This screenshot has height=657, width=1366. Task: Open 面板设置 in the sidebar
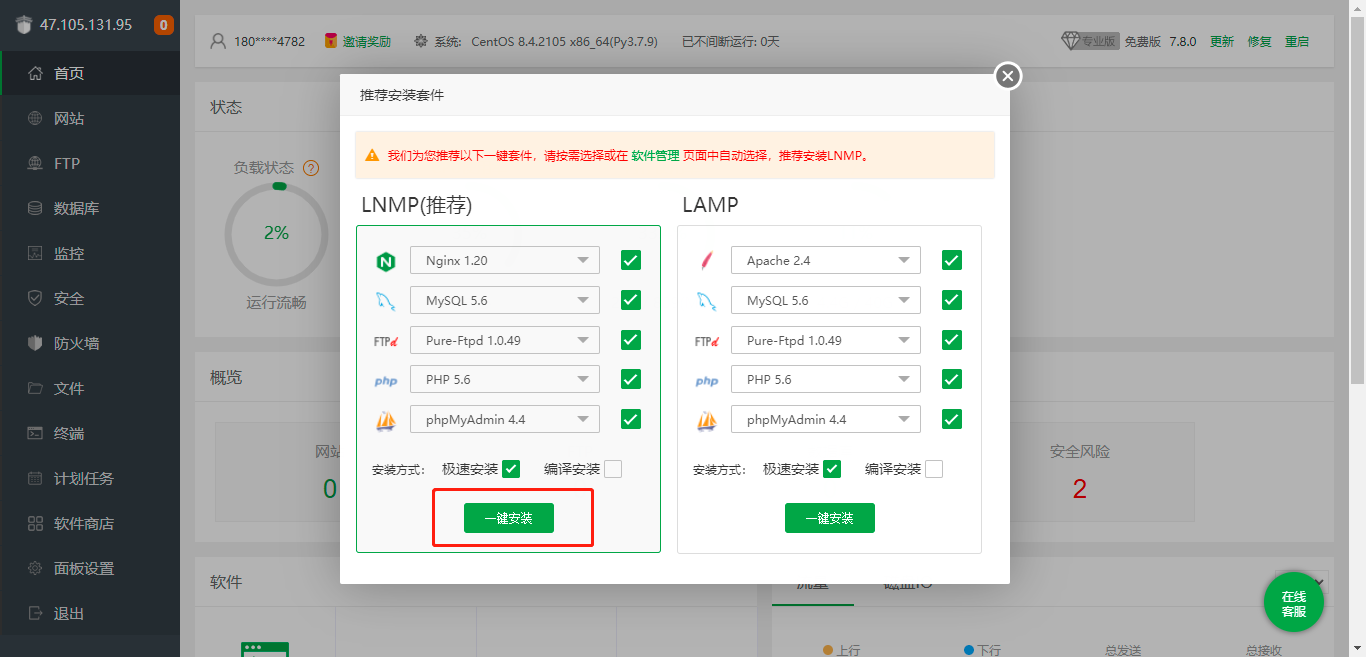coord(90,568)
